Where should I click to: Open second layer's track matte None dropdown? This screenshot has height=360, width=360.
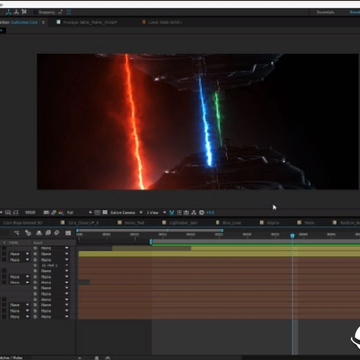tap(19, 254)
